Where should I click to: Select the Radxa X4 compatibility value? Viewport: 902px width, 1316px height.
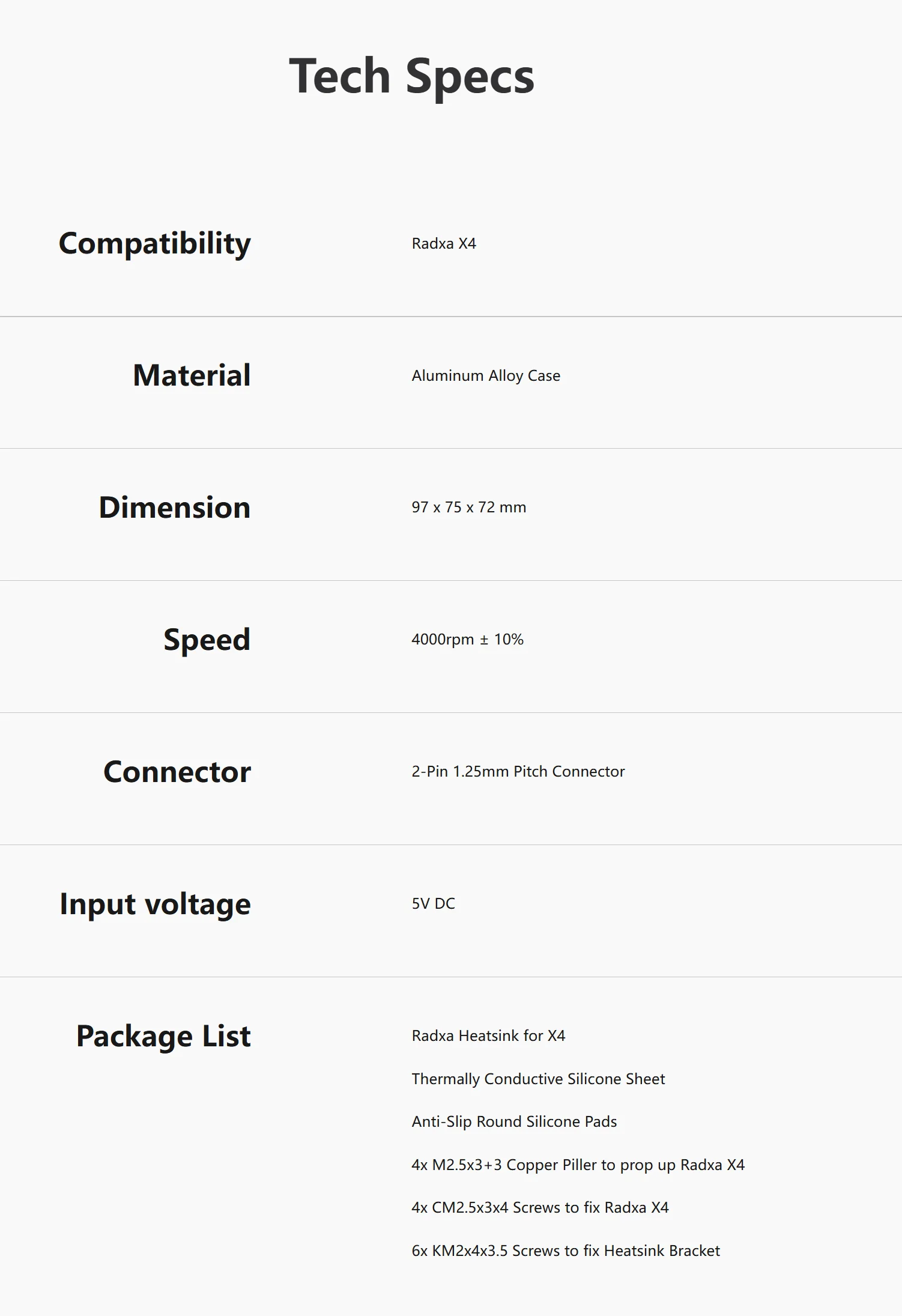coord(444,244)
